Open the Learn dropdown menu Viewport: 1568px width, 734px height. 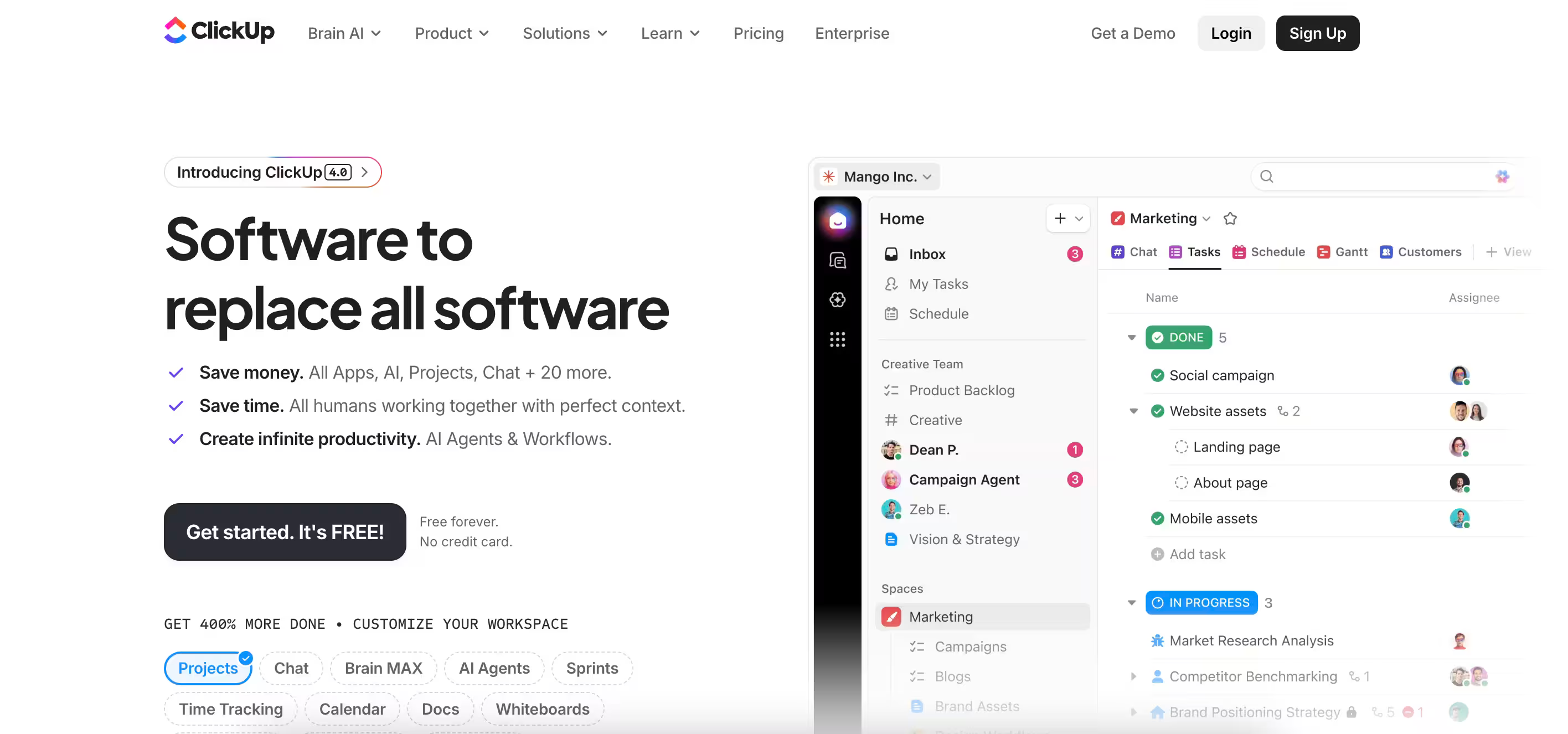[670, 33]
